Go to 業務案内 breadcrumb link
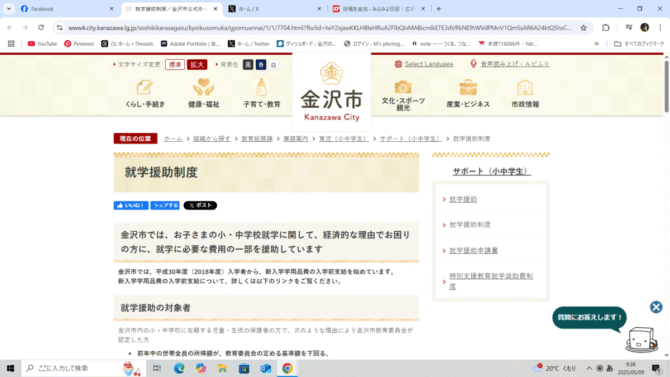This screenshot has height=377, width=670. coord(296,139)
